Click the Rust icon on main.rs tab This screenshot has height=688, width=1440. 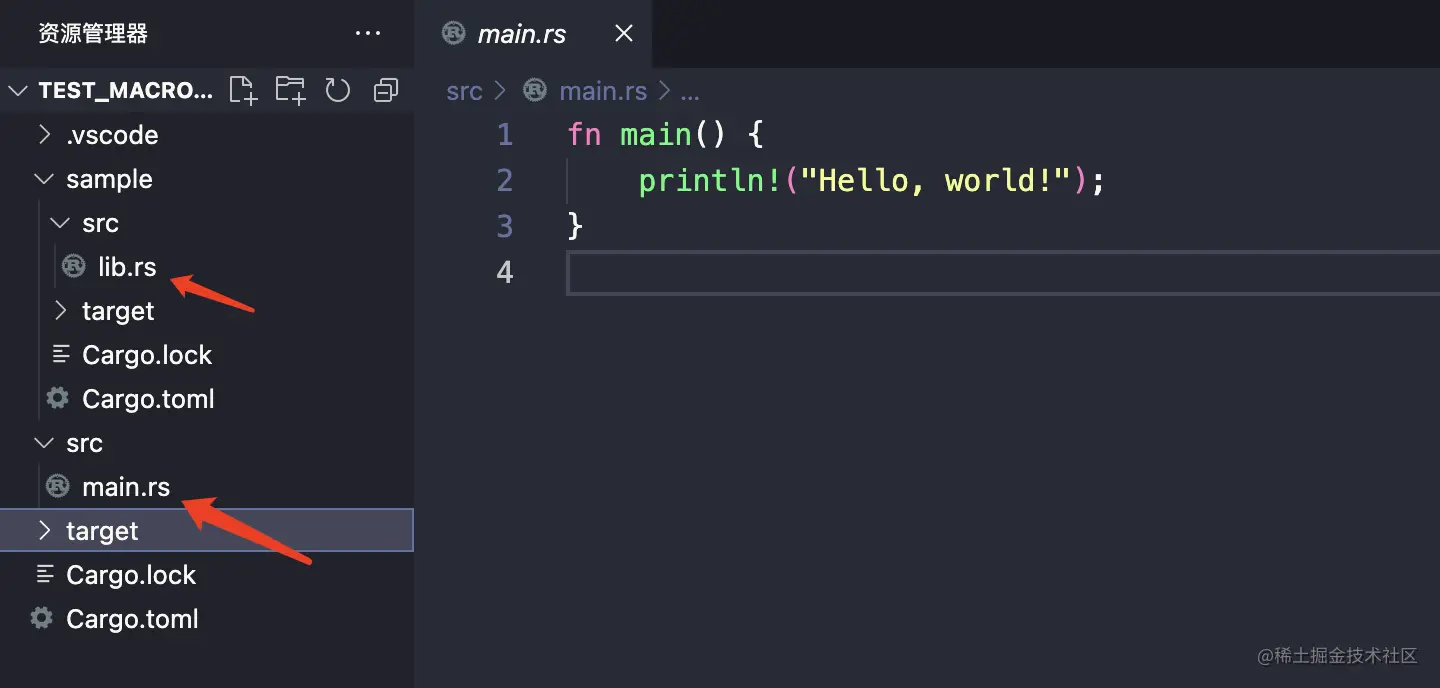(455, 33)
